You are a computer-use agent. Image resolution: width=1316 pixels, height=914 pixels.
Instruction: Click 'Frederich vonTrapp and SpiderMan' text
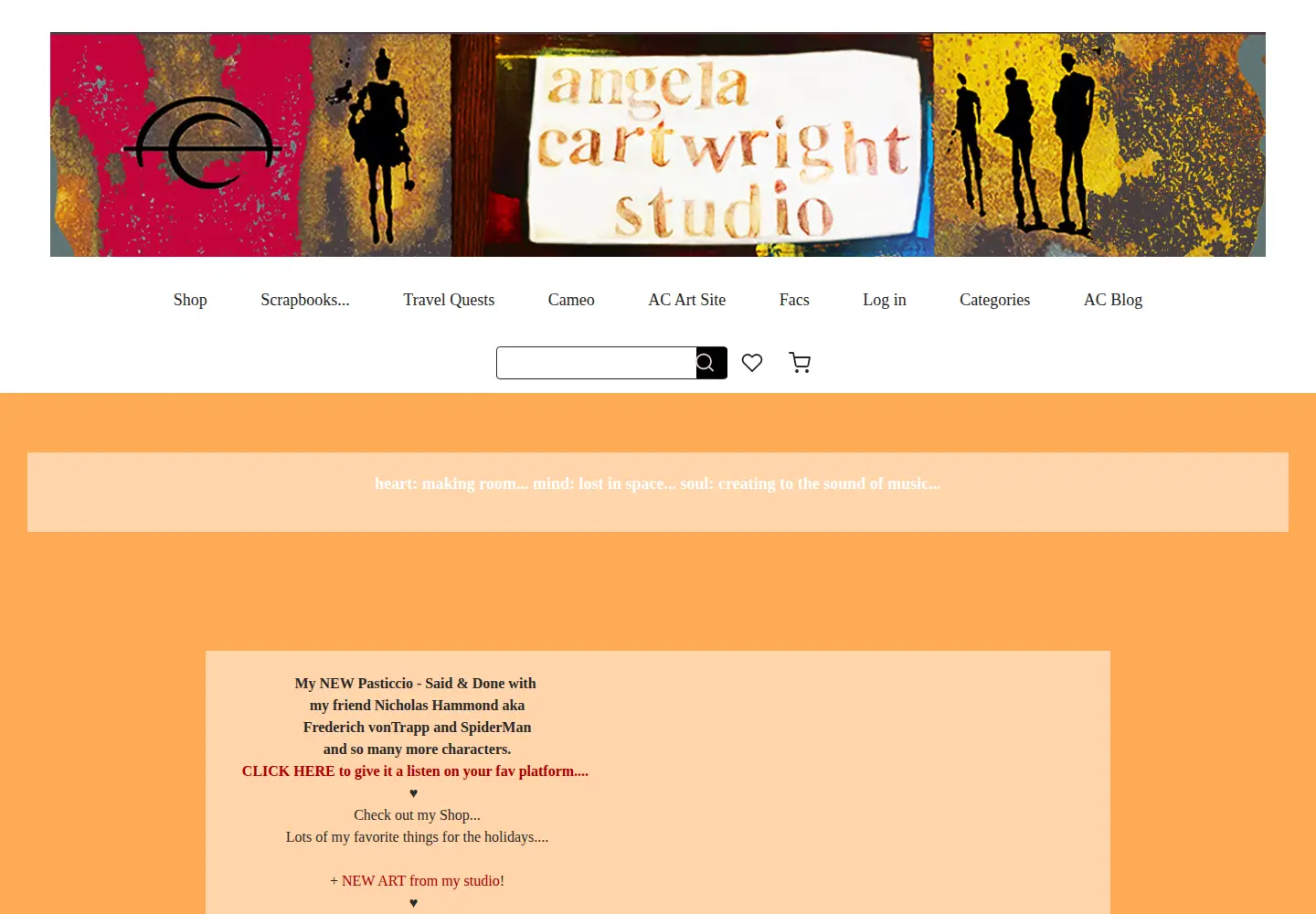(x=417, y=728)
